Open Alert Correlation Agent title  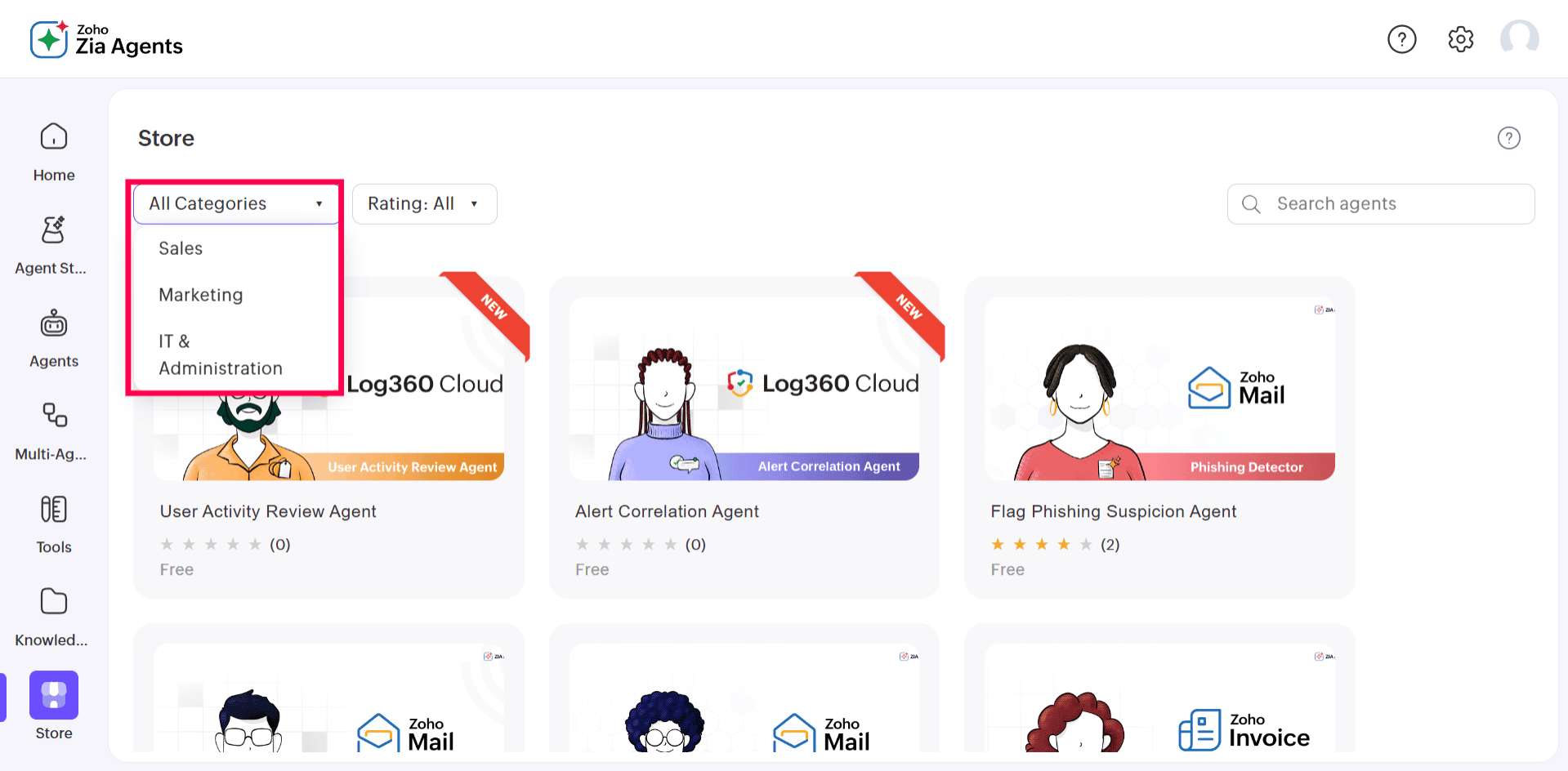click(x=667, y=511)
